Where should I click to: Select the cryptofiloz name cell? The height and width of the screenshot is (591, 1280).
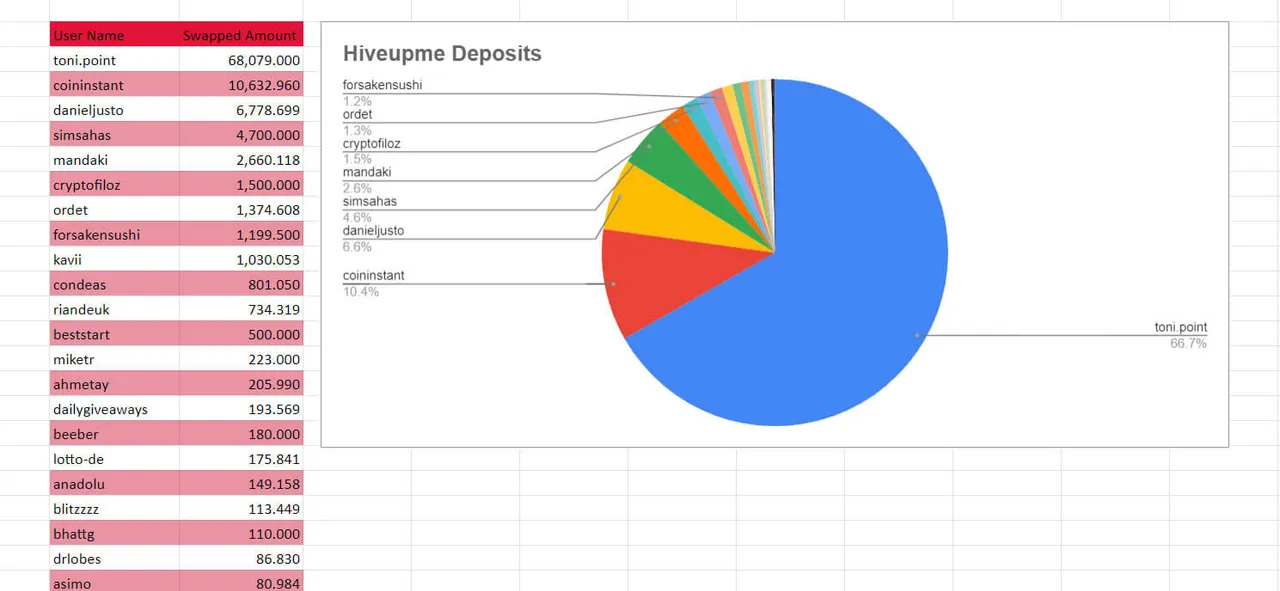coord(115,185)
